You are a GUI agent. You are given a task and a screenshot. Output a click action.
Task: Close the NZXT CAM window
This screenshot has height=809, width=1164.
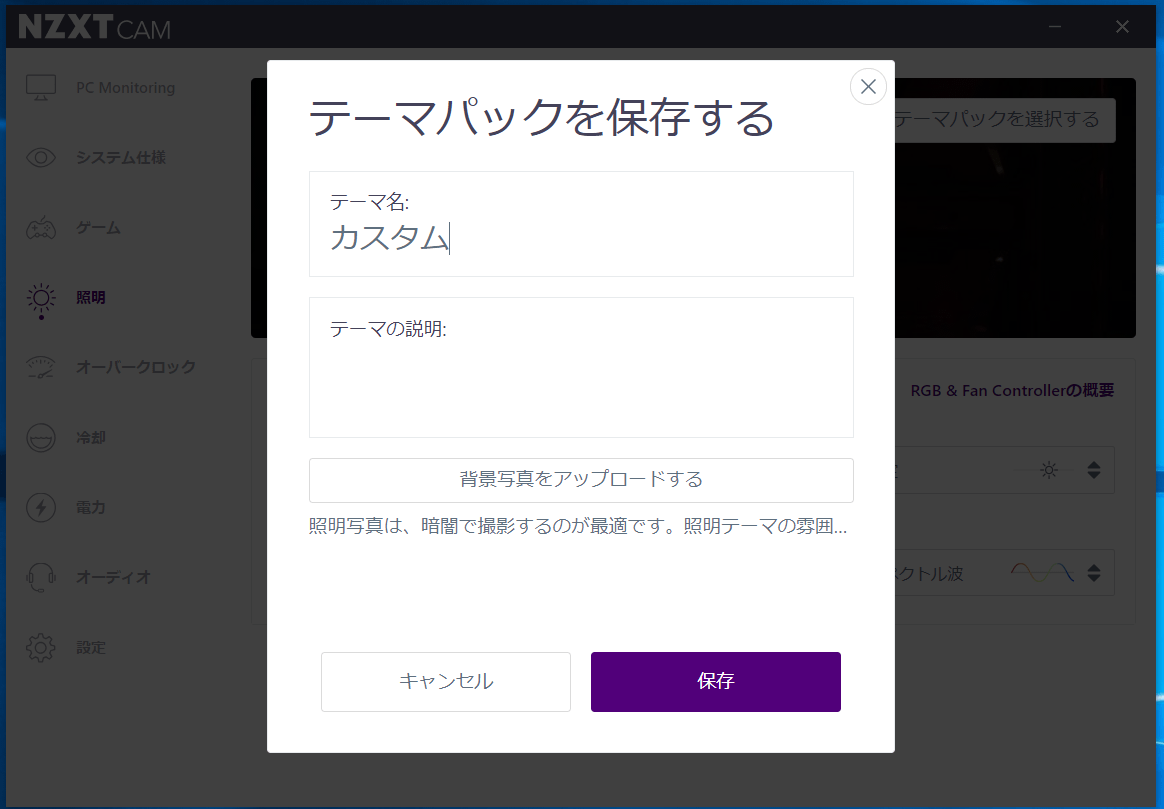[1122, 27]
